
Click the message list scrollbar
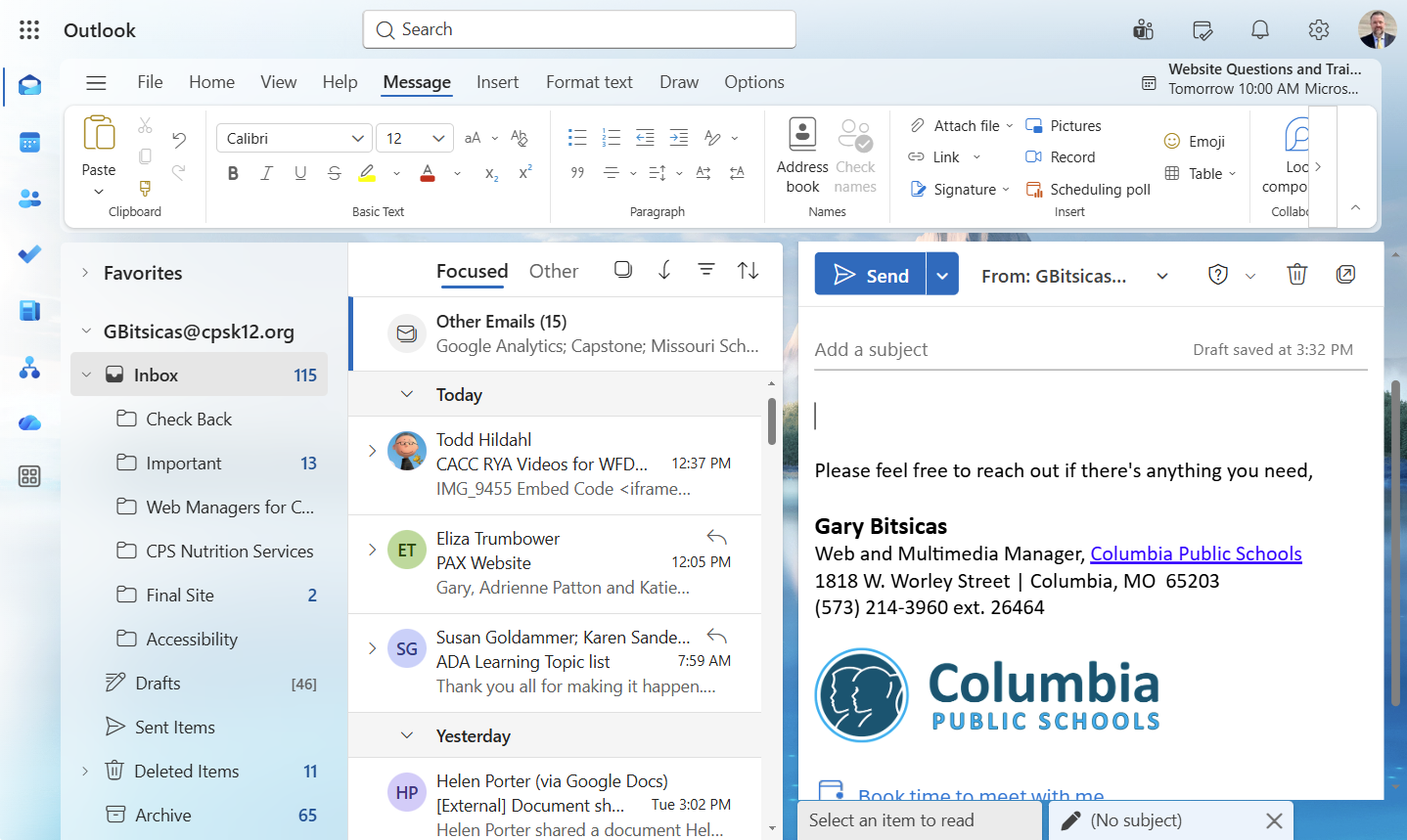(x=772, y=420)
